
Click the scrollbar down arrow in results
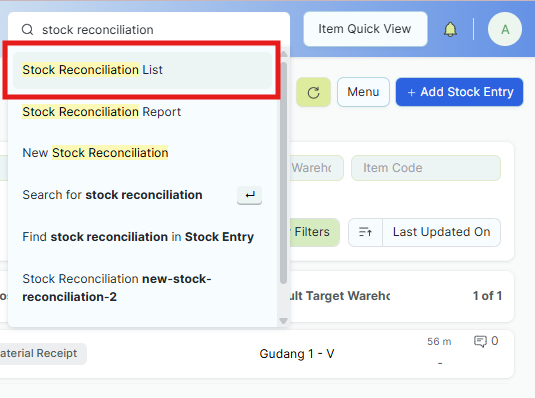(283, 321)
